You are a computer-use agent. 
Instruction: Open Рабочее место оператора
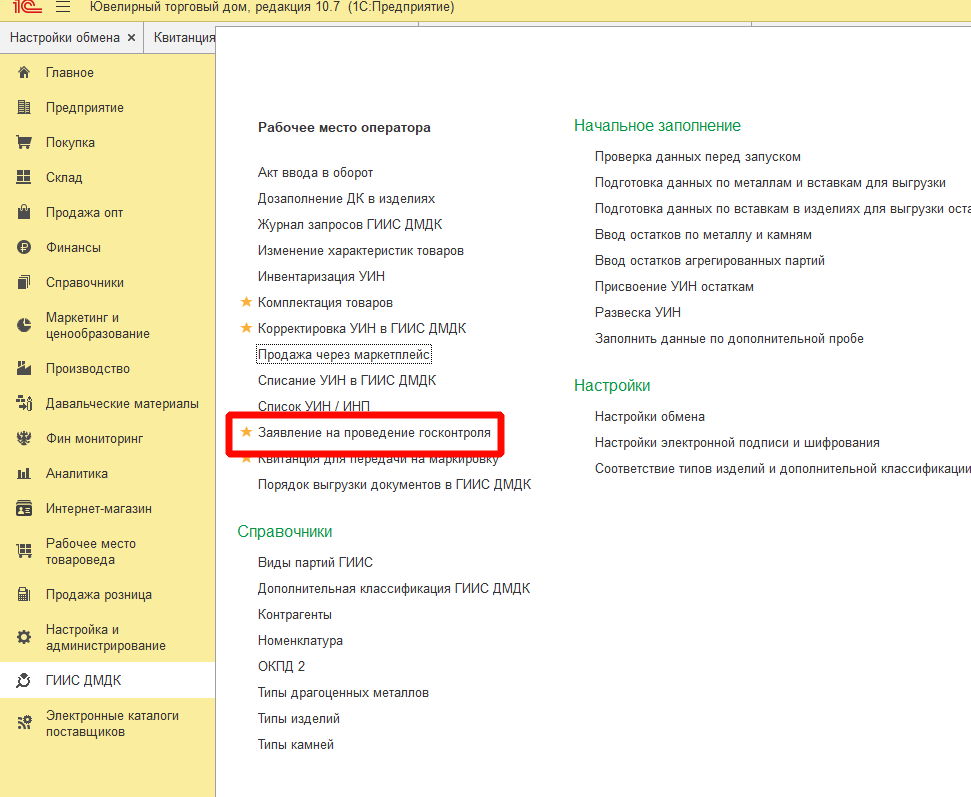344,128
